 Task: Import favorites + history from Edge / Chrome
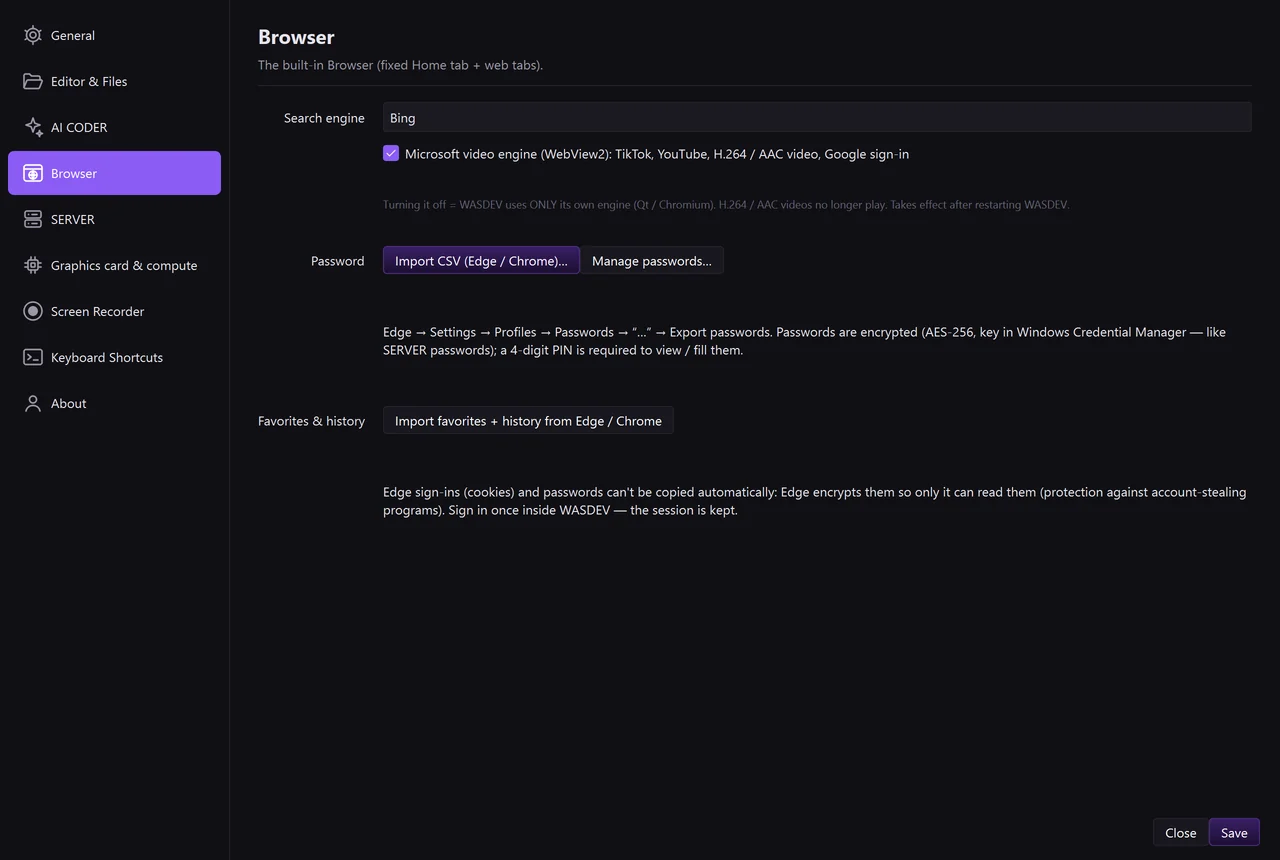click(x=528, y=421)
